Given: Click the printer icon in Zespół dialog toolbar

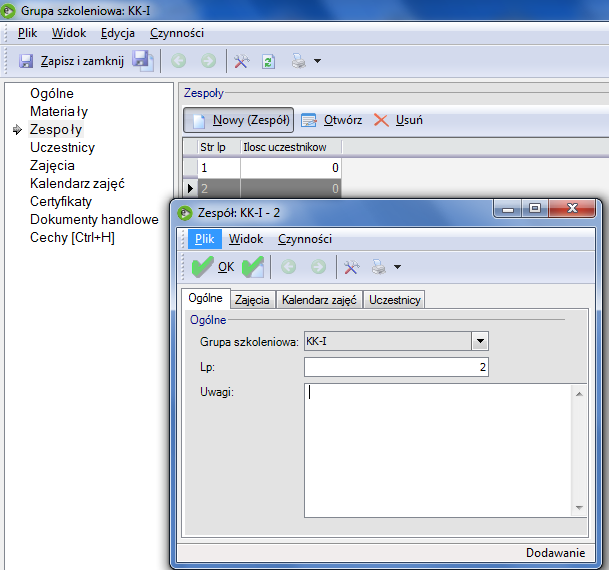Looking at the screenshot, I should click(x=379, y=267).
